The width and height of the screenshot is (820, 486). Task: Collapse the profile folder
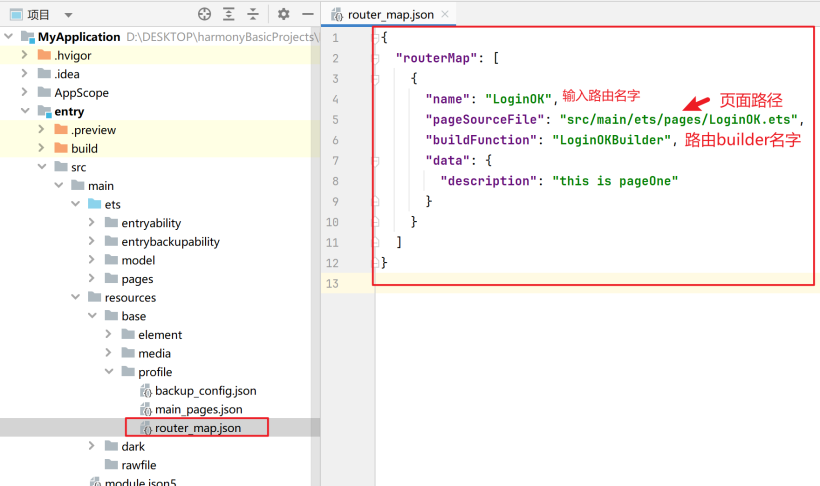point(109,371)
